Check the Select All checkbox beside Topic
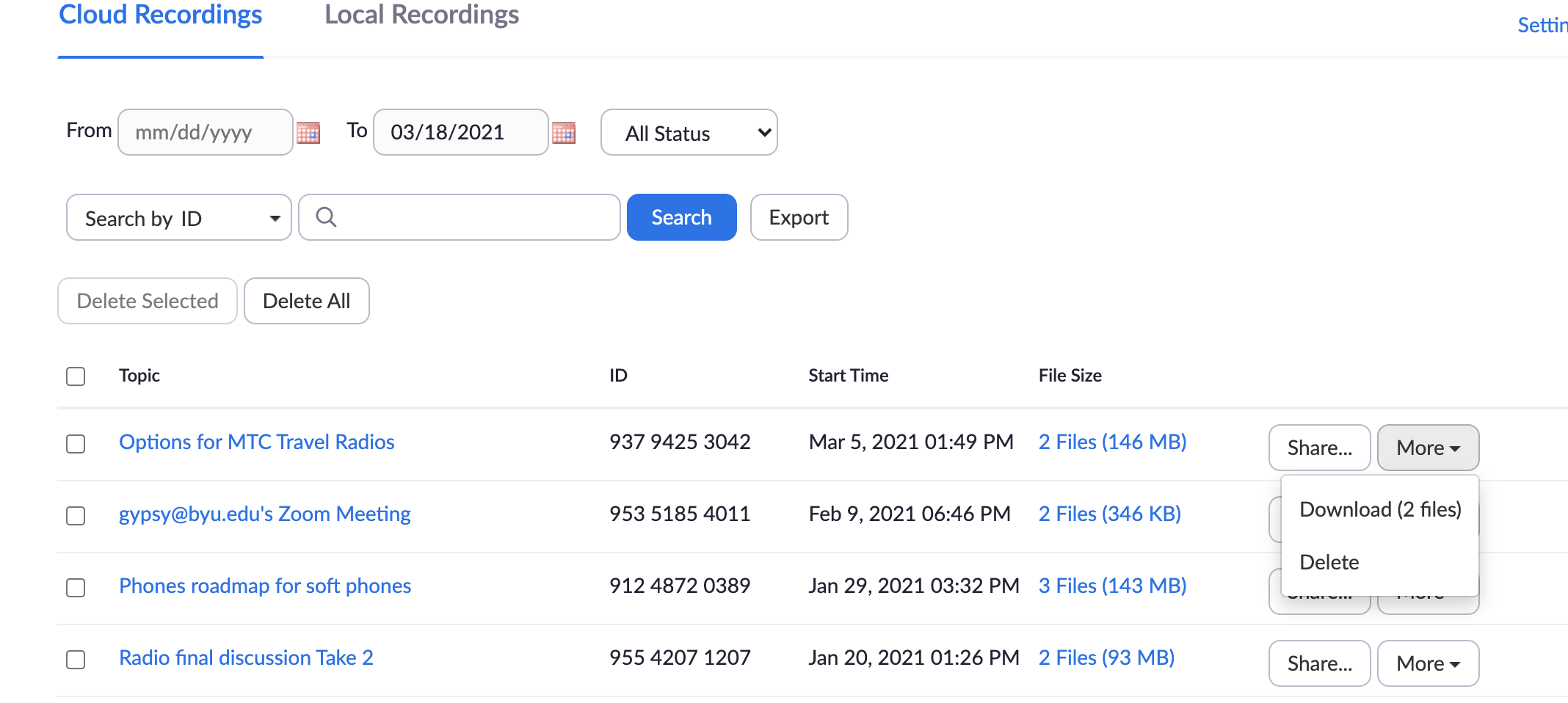This screenshot has width=1568, height=703. (x=76, y=376)
